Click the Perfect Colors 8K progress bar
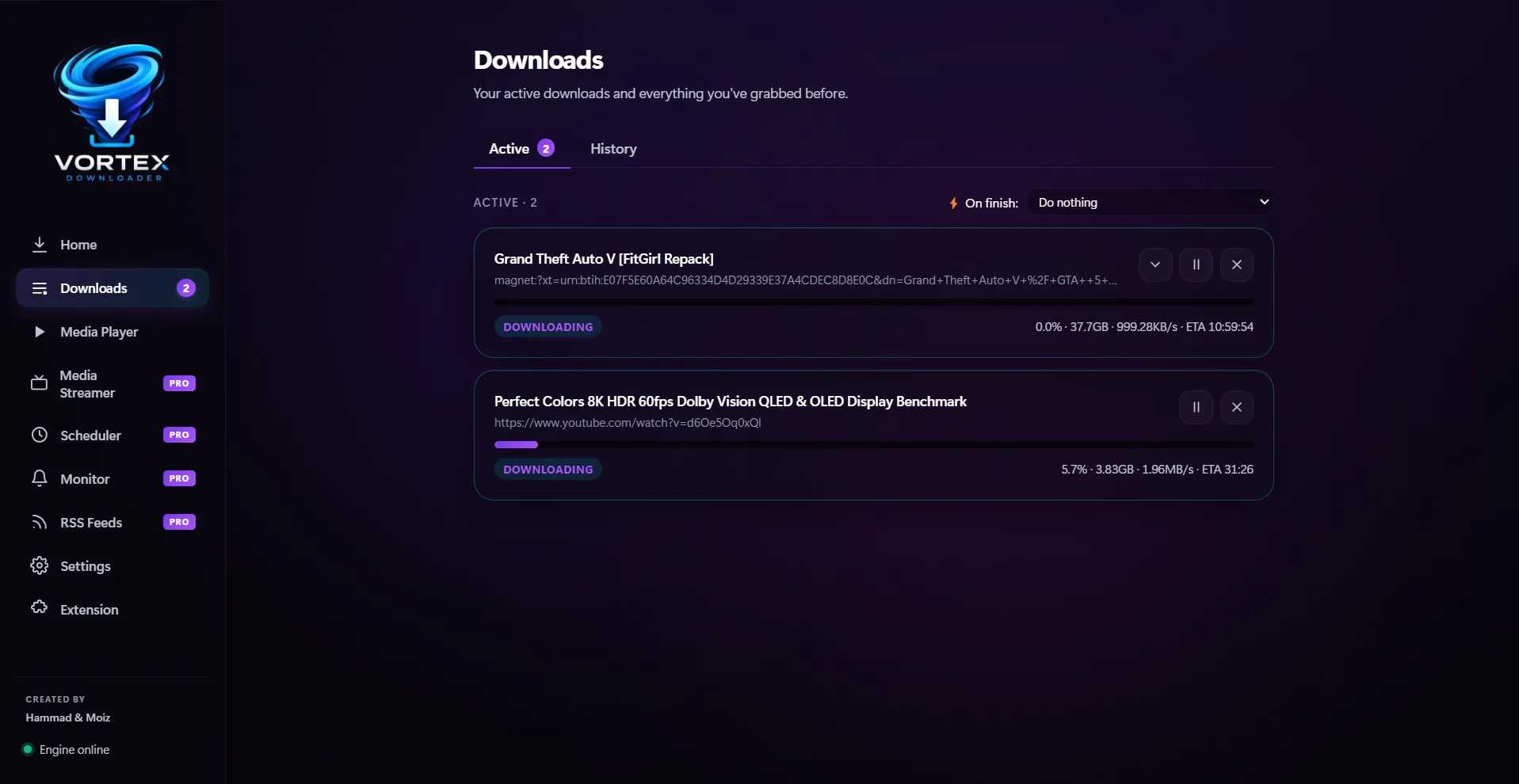1519x784 pixels. coord(874,444)
